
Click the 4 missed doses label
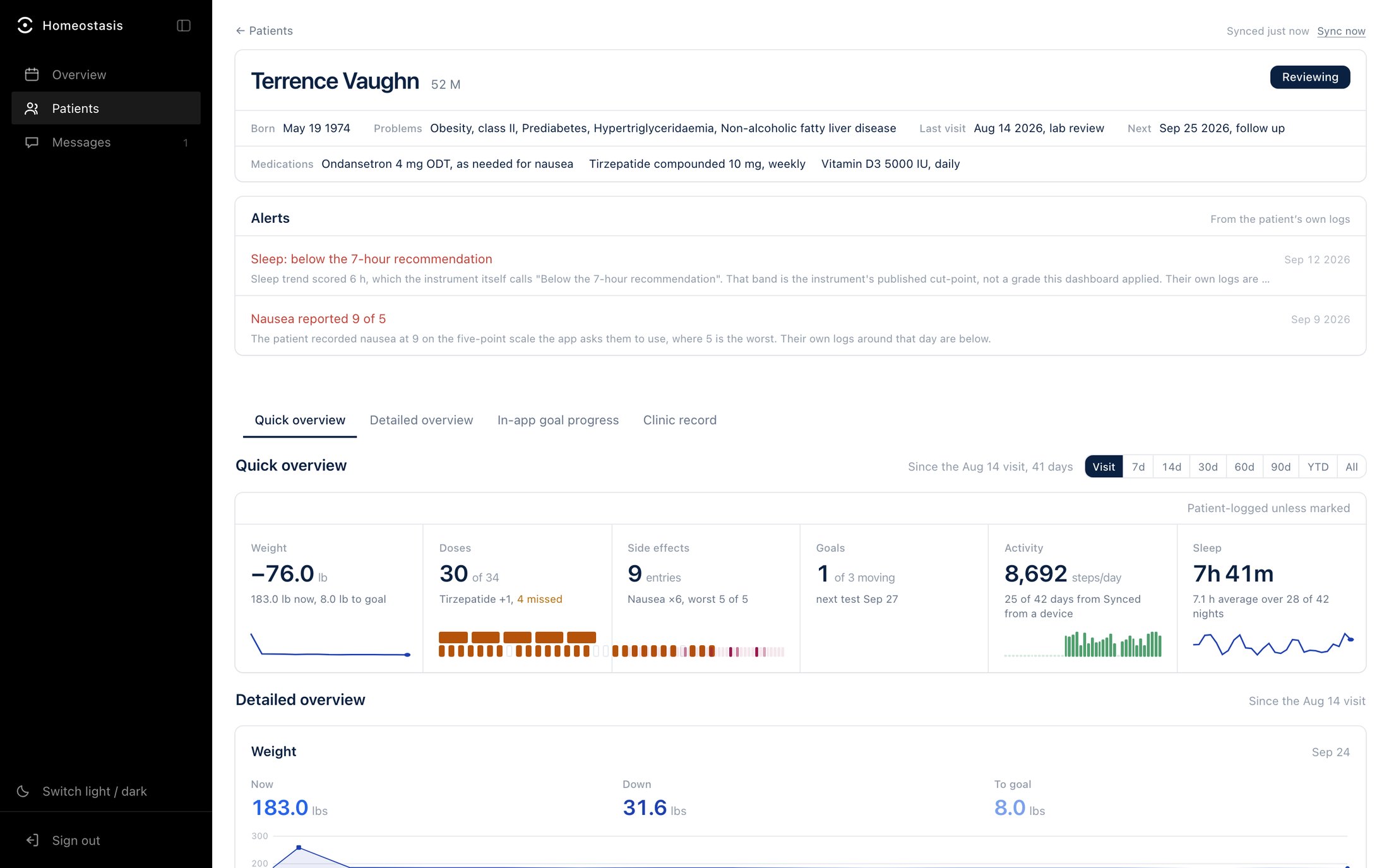pyautogui.click(x=539, y=599)
